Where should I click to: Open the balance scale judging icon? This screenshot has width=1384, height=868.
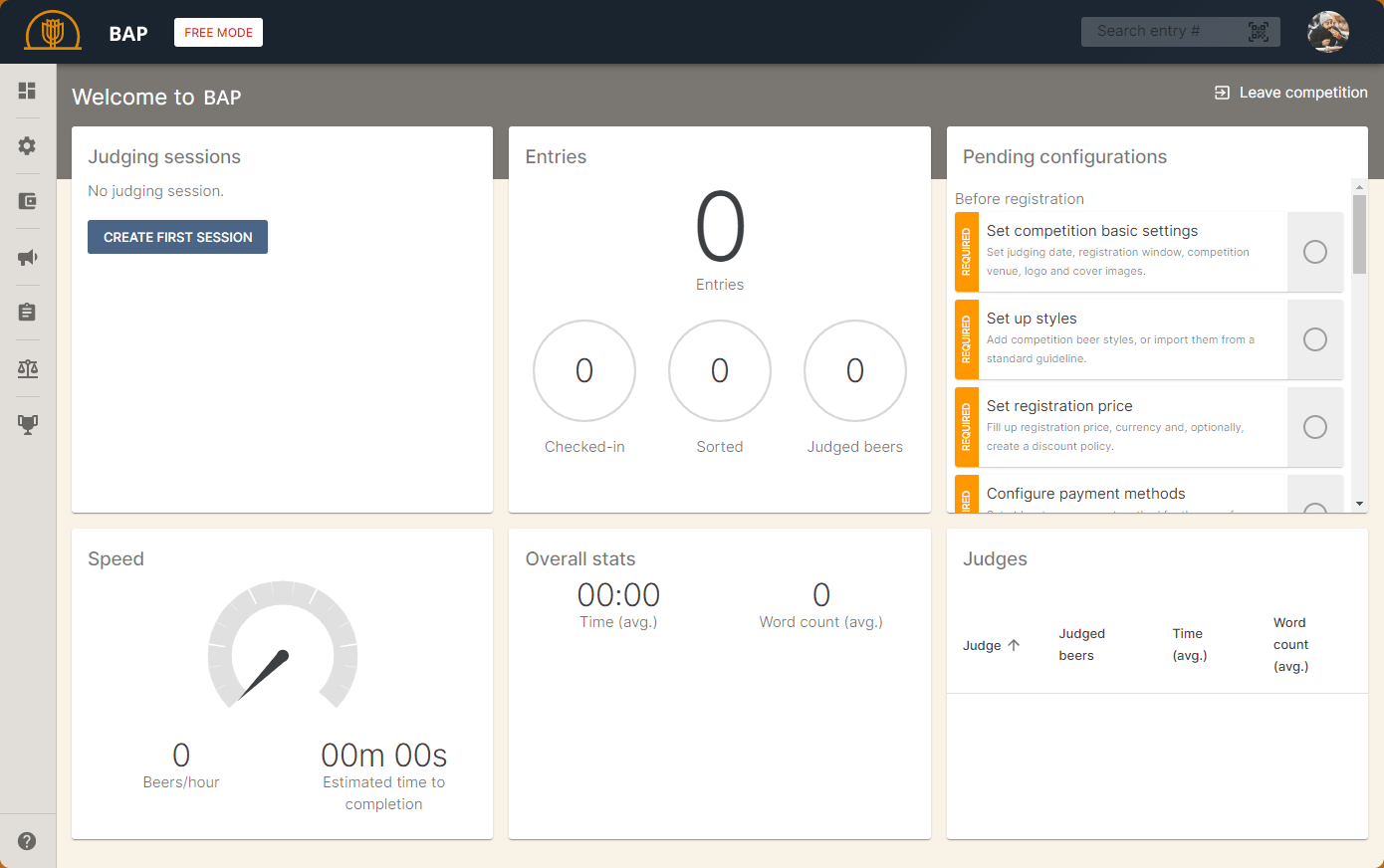[x=27, y=368]
